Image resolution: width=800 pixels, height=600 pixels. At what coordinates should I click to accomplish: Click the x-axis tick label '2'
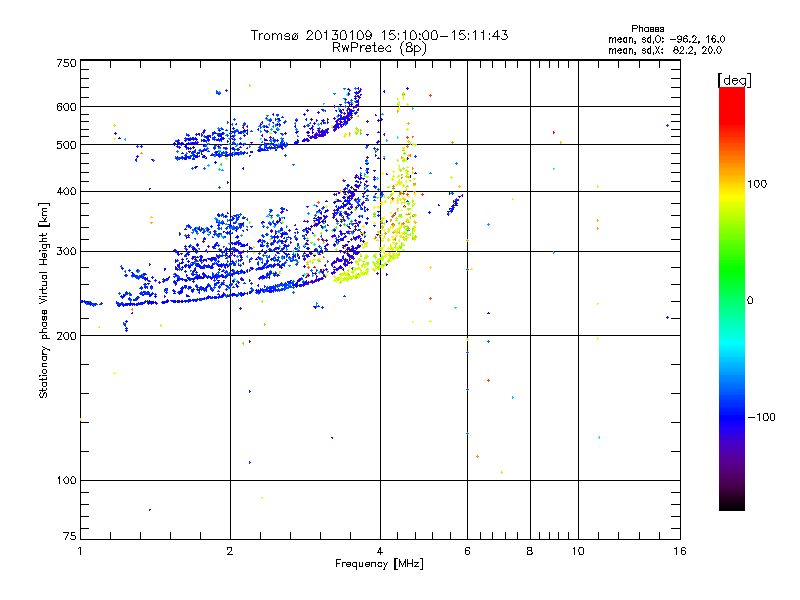(230, 551)
